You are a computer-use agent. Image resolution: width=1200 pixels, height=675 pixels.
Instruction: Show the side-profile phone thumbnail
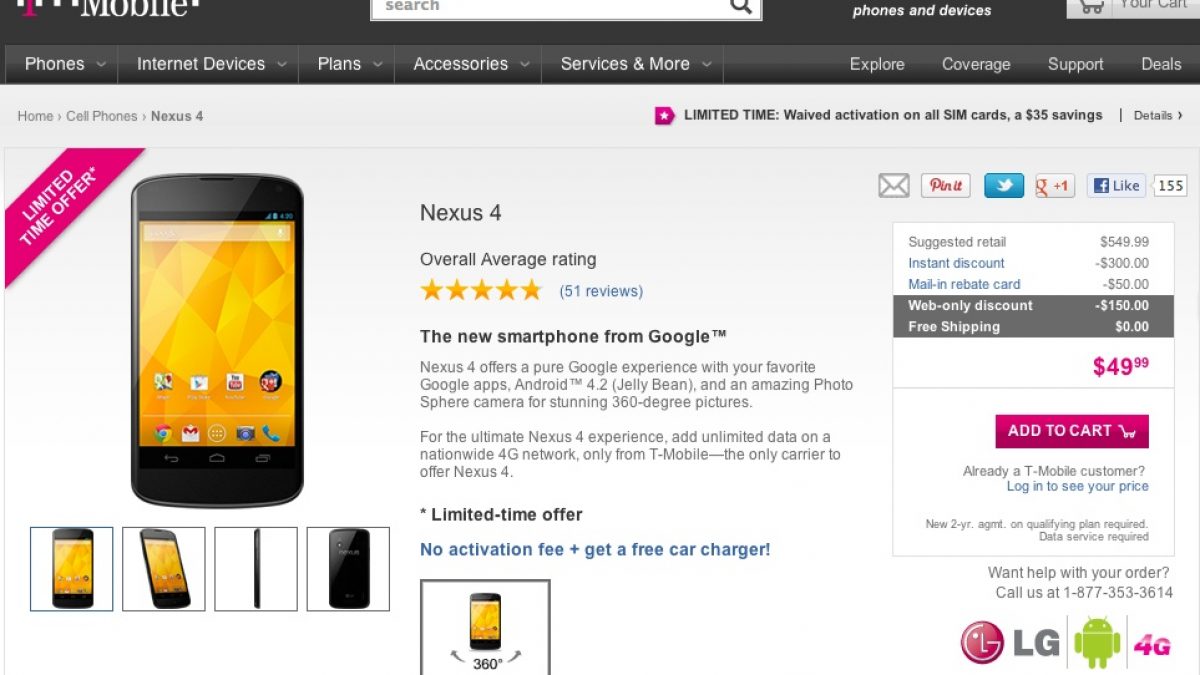256,569
